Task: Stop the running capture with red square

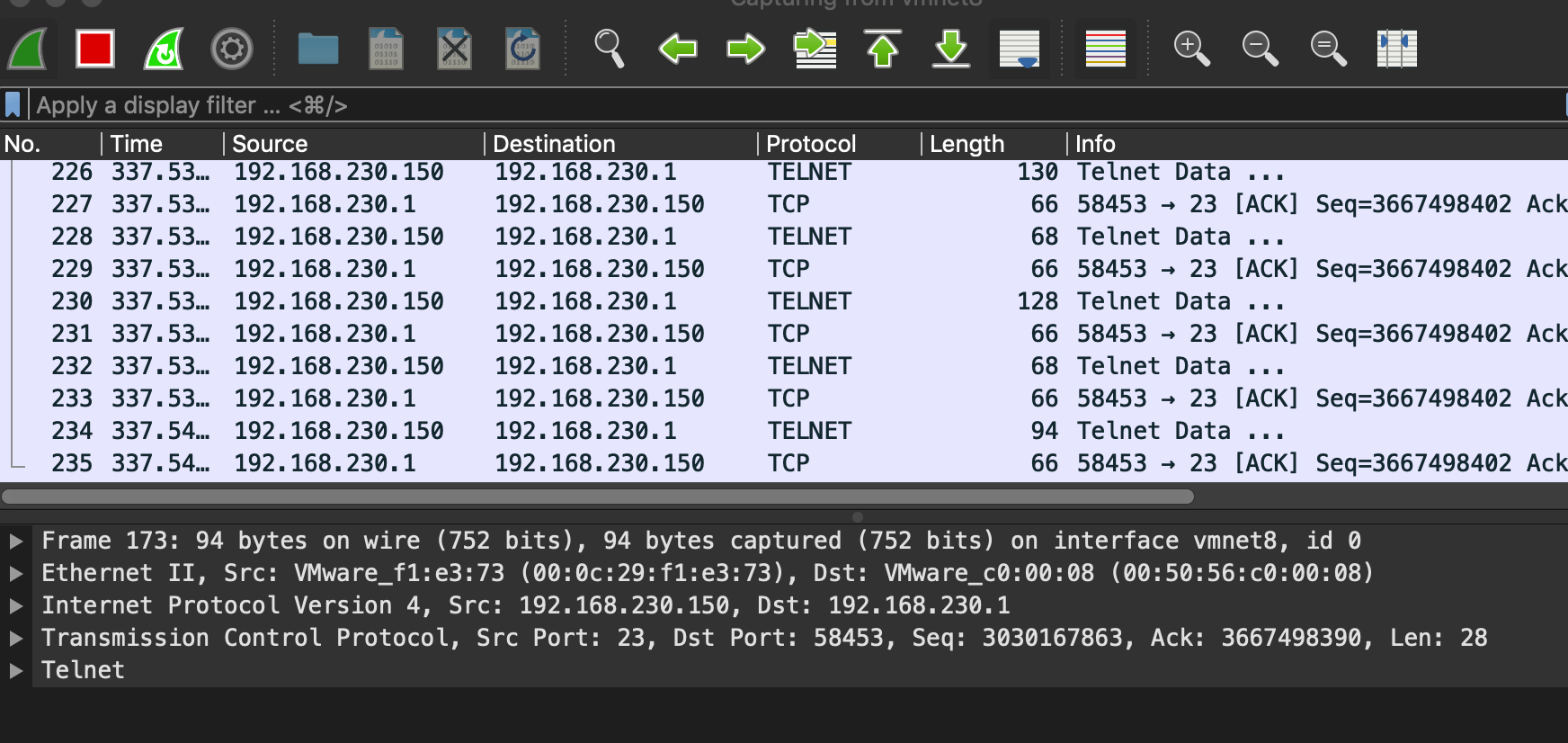Action: pos(95,49)
